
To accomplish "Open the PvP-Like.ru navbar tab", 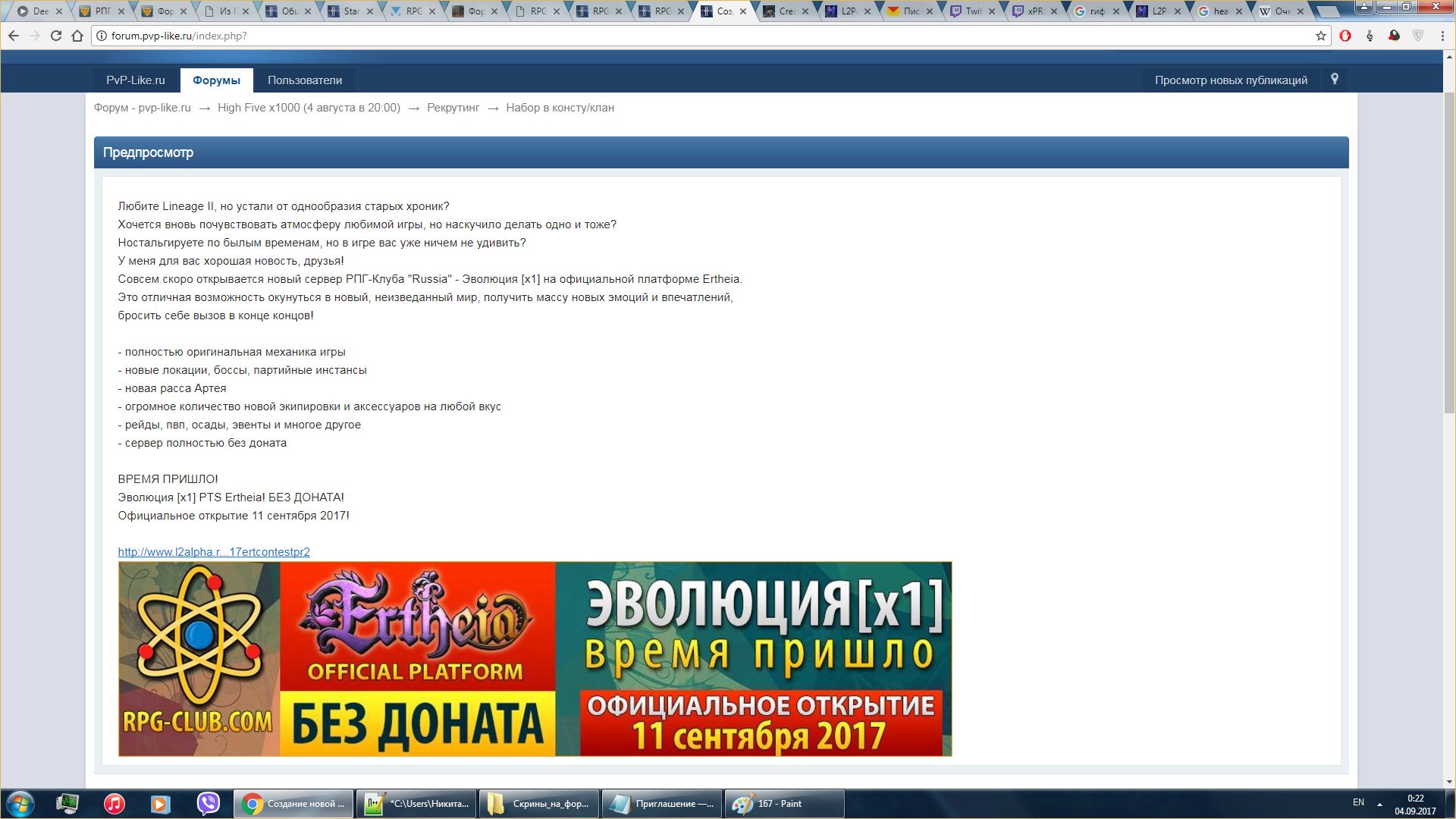I will pos(136,80).
